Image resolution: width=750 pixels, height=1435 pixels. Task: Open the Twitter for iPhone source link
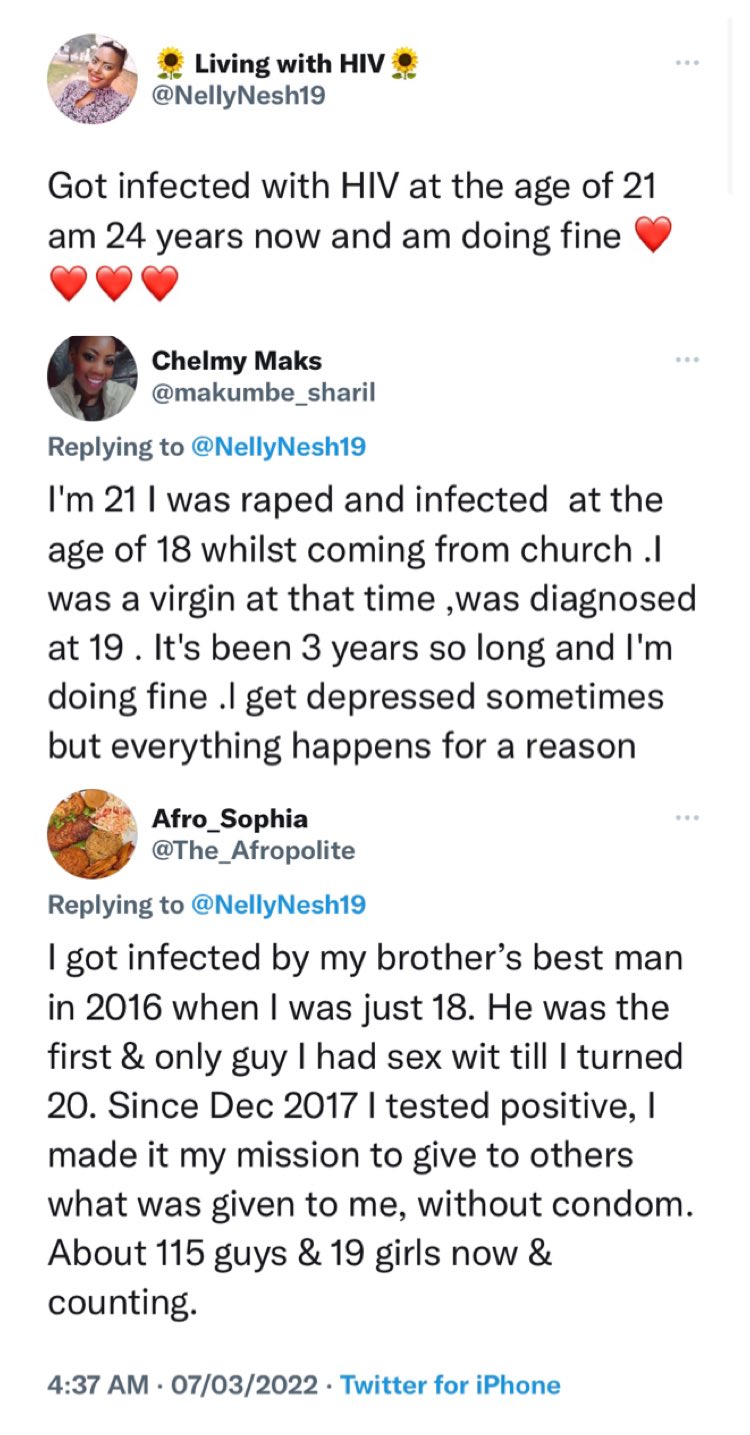click(x=450, y=1385)
